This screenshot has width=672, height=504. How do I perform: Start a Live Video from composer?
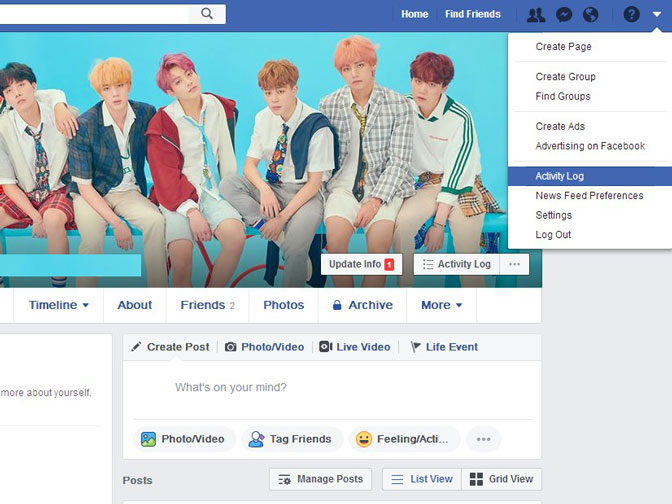point(355,347)
